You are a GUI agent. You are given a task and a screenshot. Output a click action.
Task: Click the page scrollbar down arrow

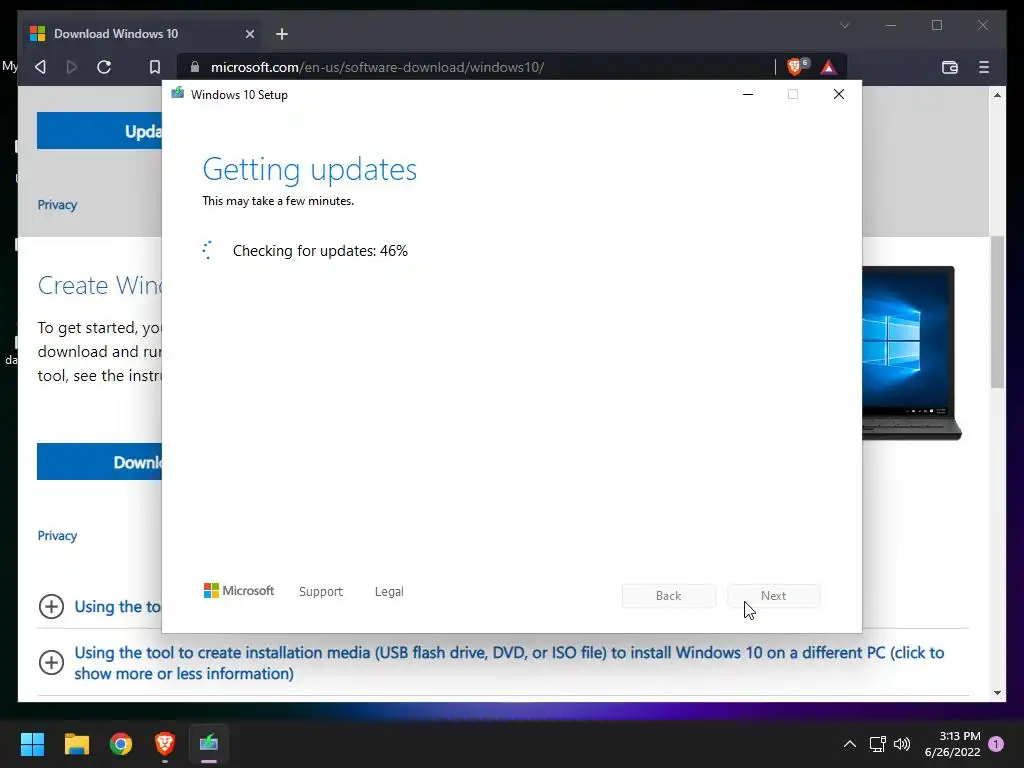click(997, 693)
